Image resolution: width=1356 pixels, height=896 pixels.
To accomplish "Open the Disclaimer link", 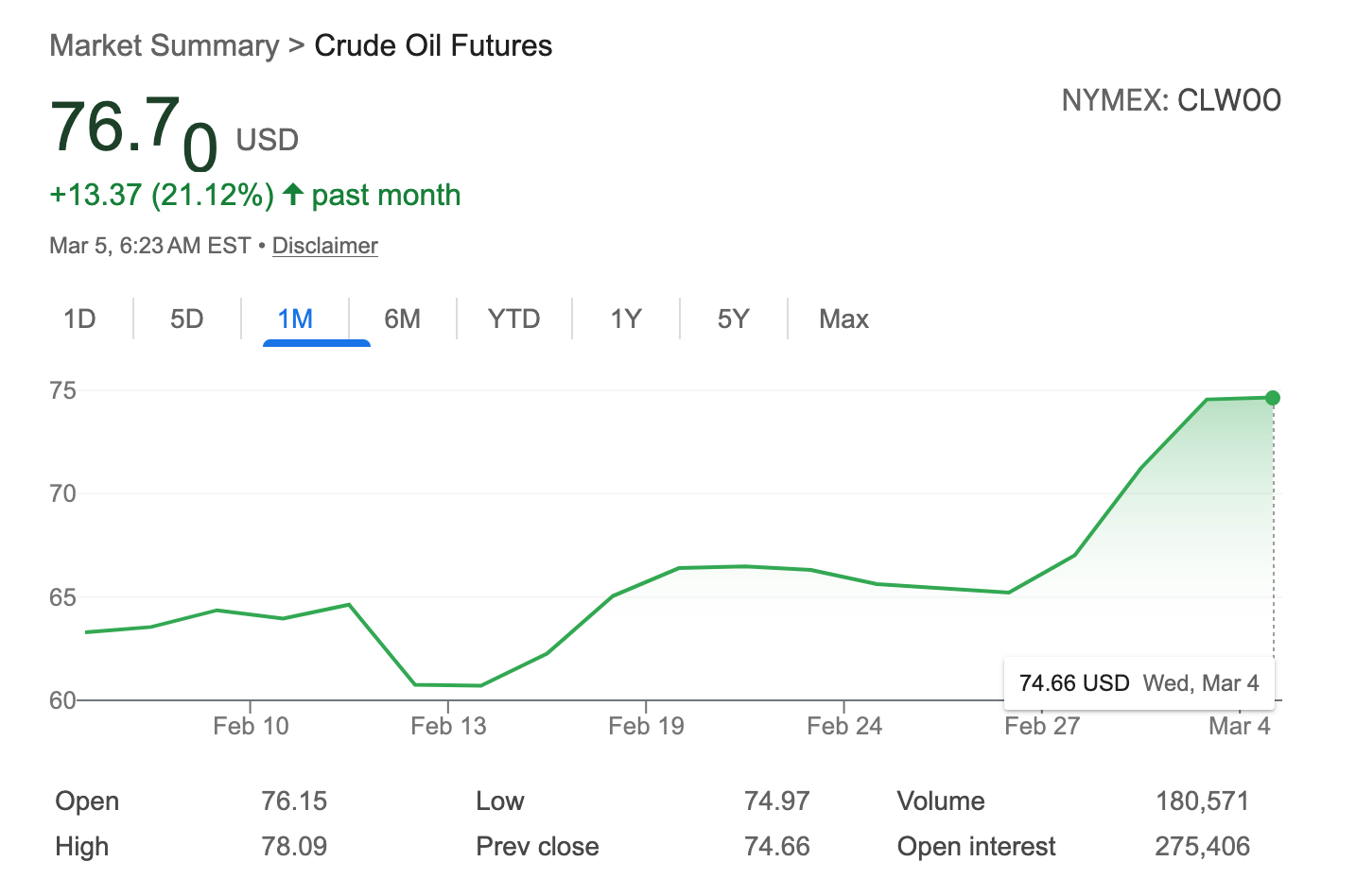I will (324, 246).
